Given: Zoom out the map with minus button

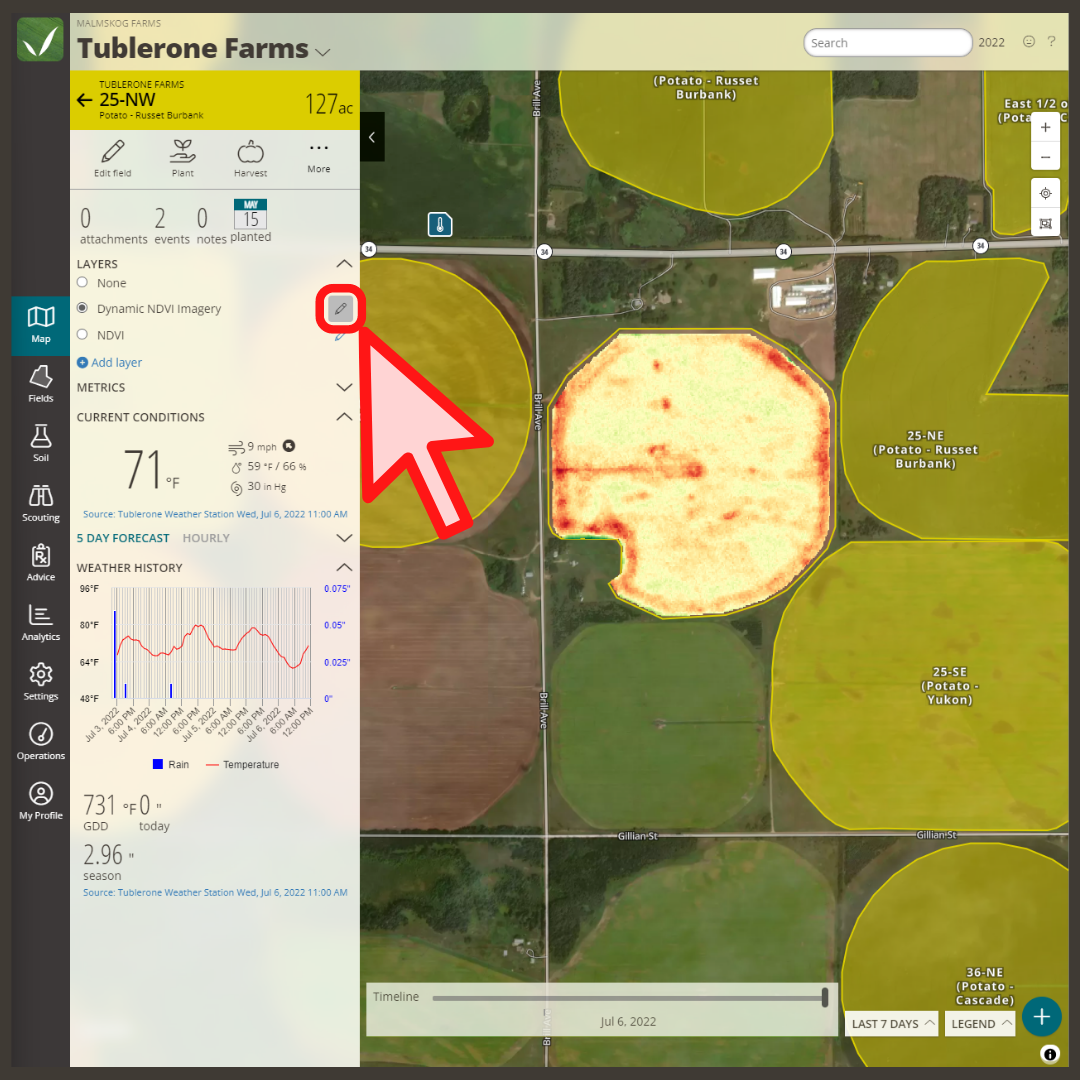Looking at the screenshot, I should pyautogui.click(x=1045, y=157).
